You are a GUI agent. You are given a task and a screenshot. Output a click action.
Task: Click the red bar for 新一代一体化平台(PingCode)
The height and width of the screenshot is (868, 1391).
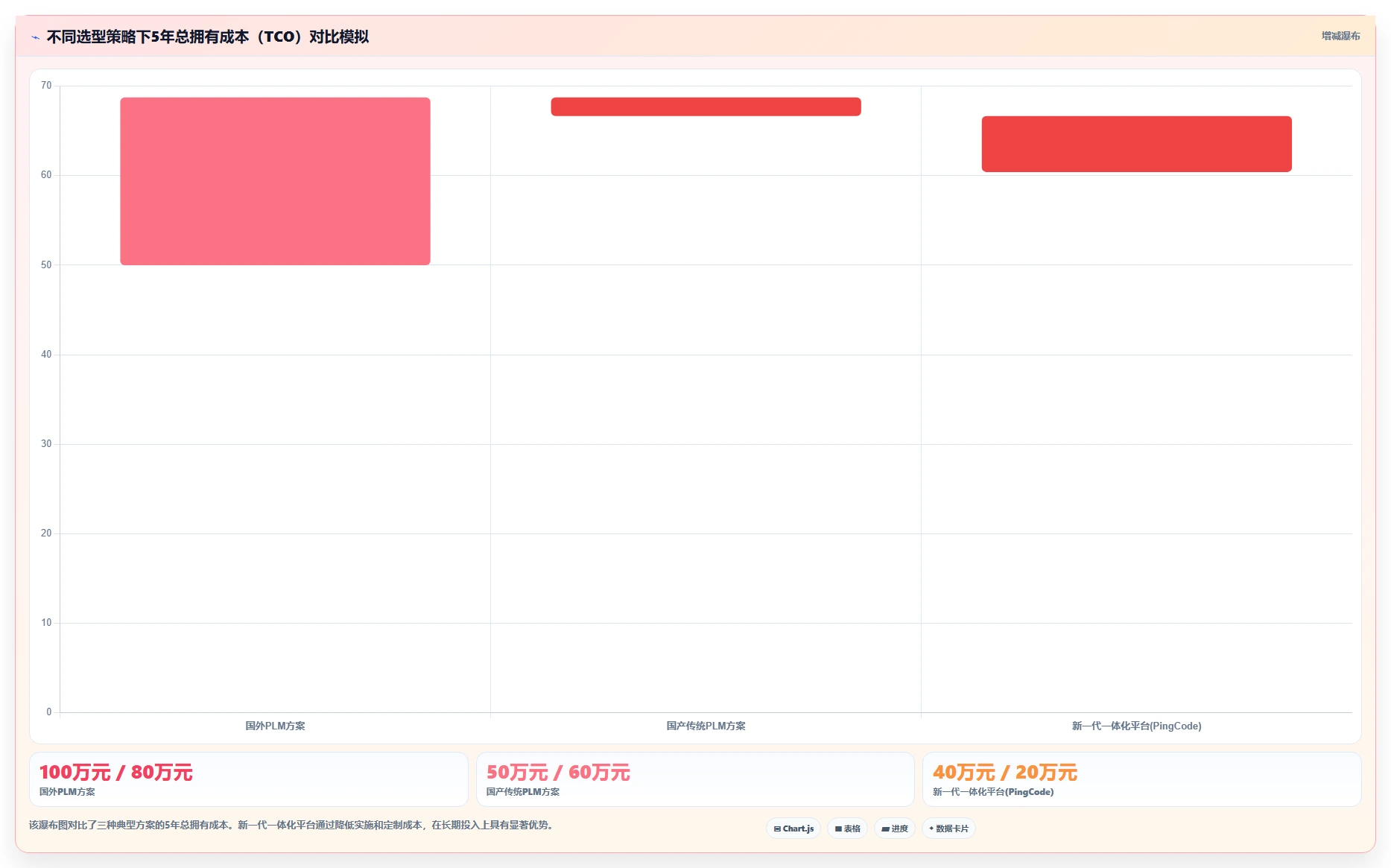click(x=1136, y=144)
